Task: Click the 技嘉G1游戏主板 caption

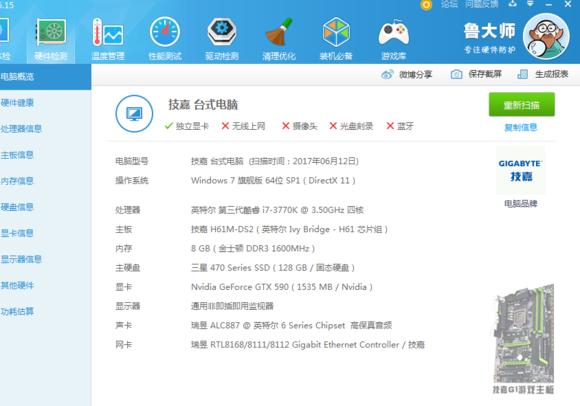Action: (523, 390)
